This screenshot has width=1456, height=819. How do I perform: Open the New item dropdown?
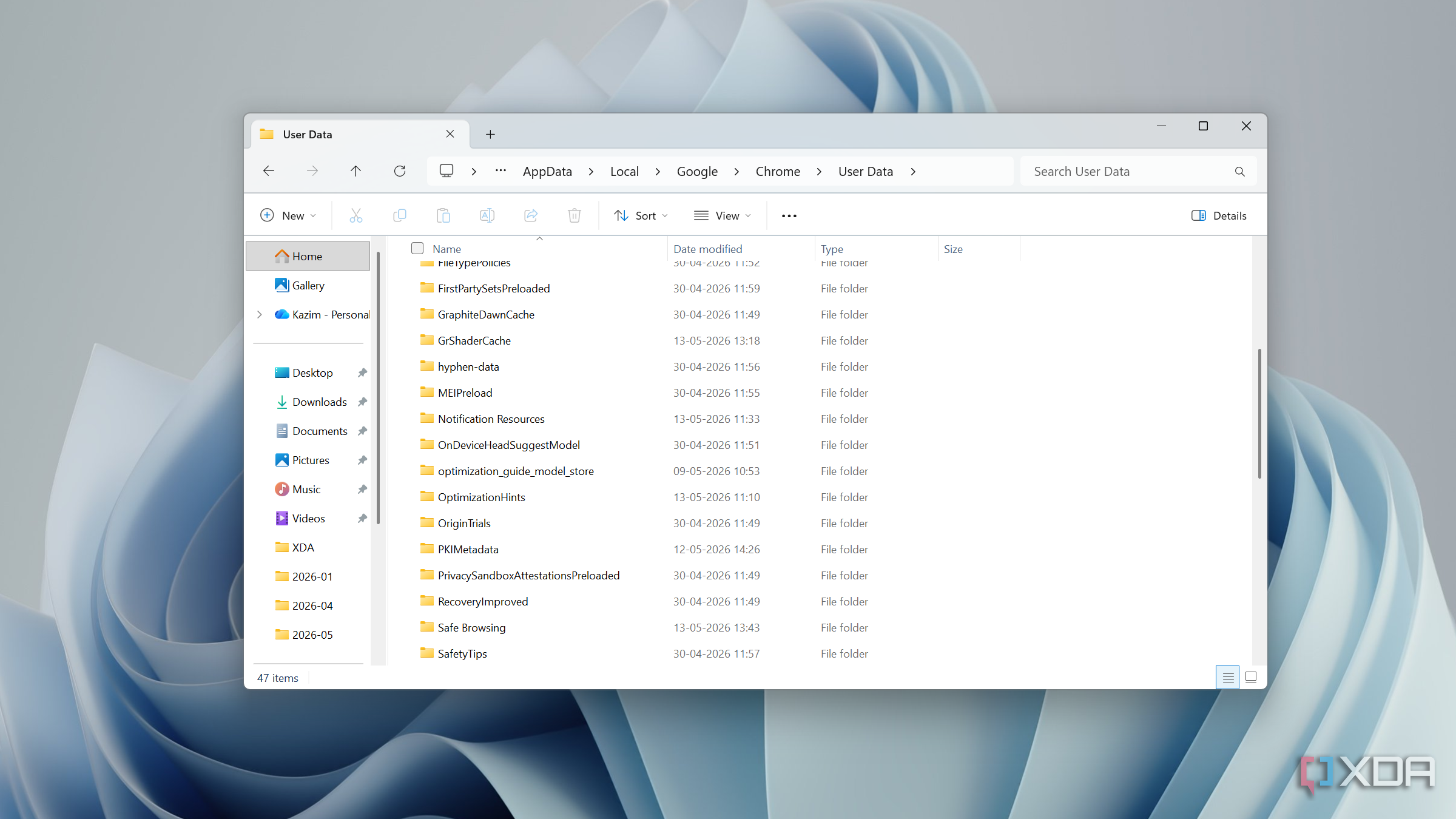click(288, 215)
